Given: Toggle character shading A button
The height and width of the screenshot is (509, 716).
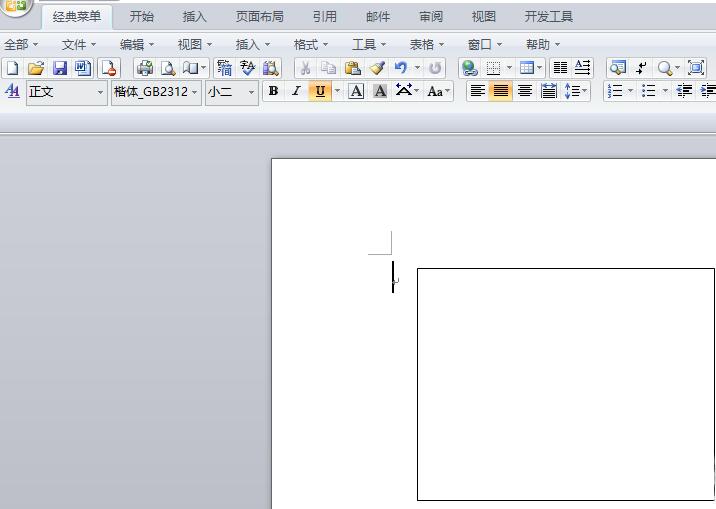Looking at the screenshot, I should [380, 91].
